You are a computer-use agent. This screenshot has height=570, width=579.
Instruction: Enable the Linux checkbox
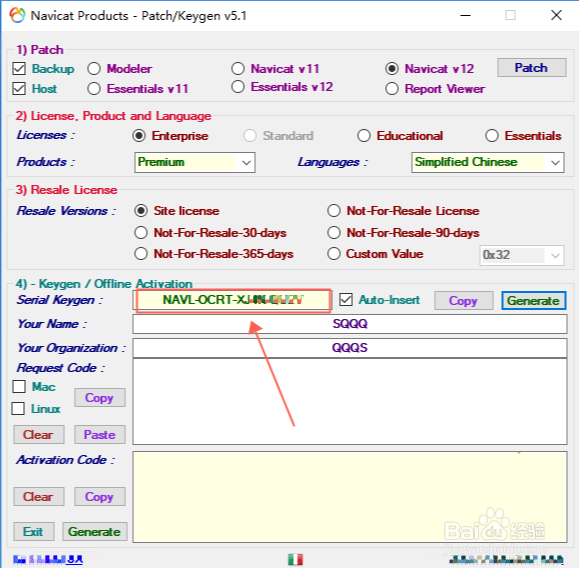(18, 409)
